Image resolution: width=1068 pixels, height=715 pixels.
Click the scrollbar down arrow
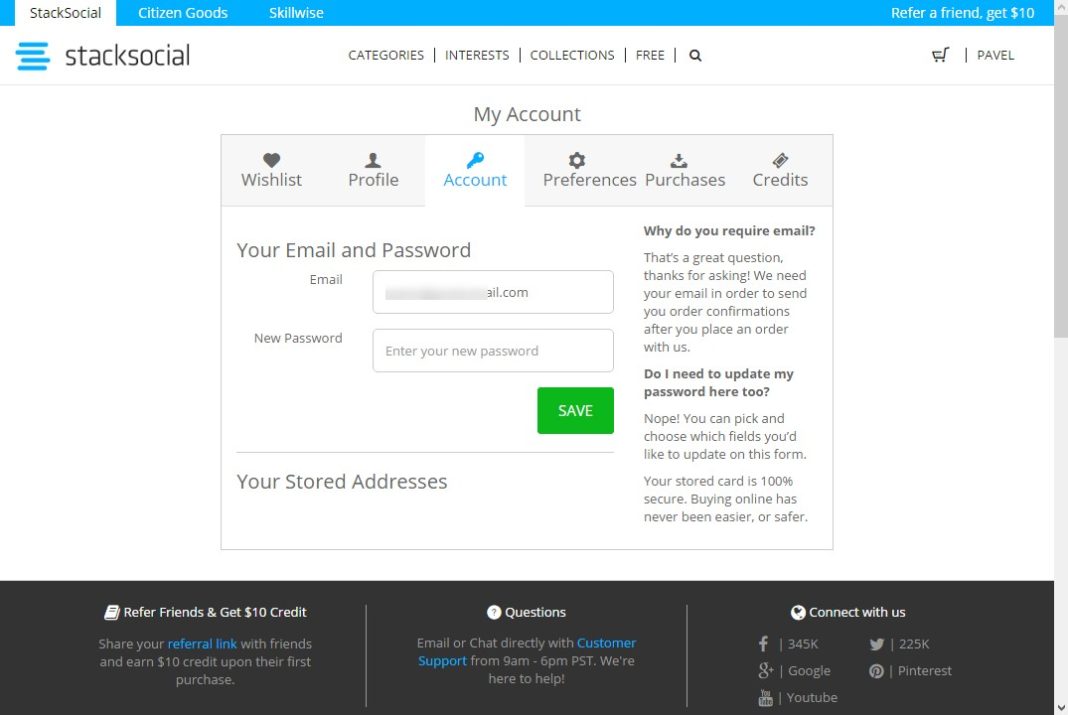(1061, 708)
